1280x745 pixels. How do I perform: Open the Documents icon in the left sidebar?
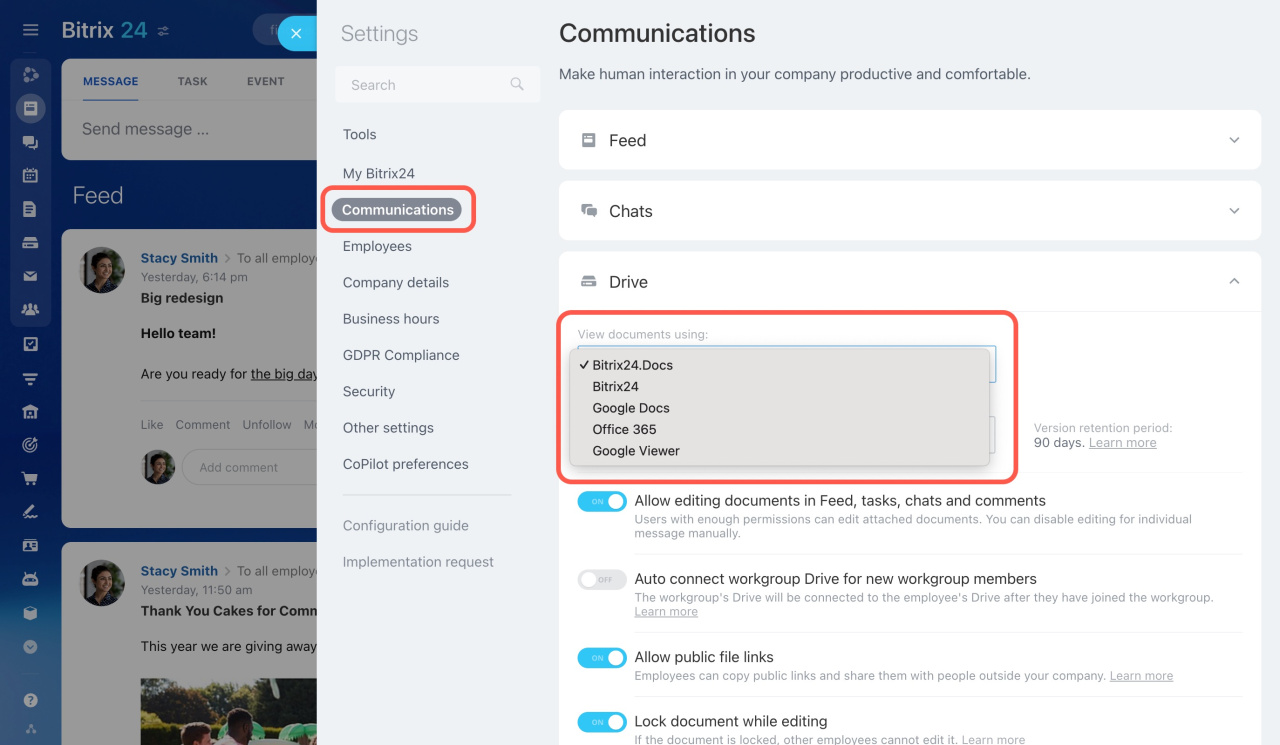[30, 209]
